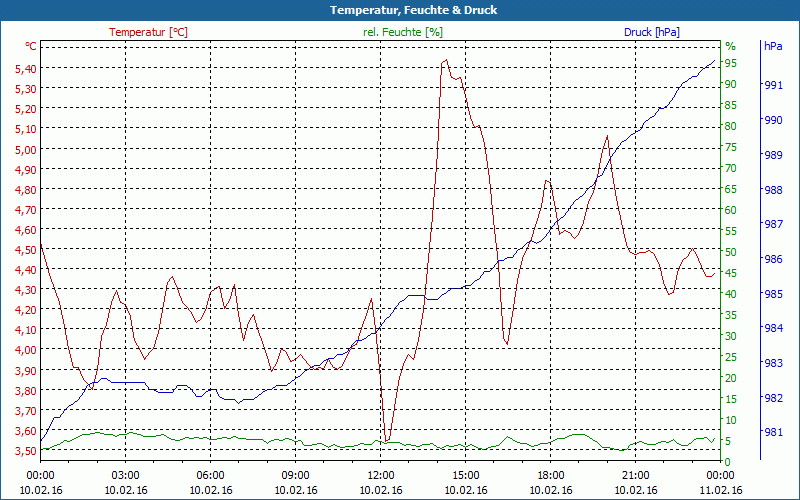The image size is (800, 500).
Task: Click the '%' unit label on humidity axis
Action: (x=731, y=46)
